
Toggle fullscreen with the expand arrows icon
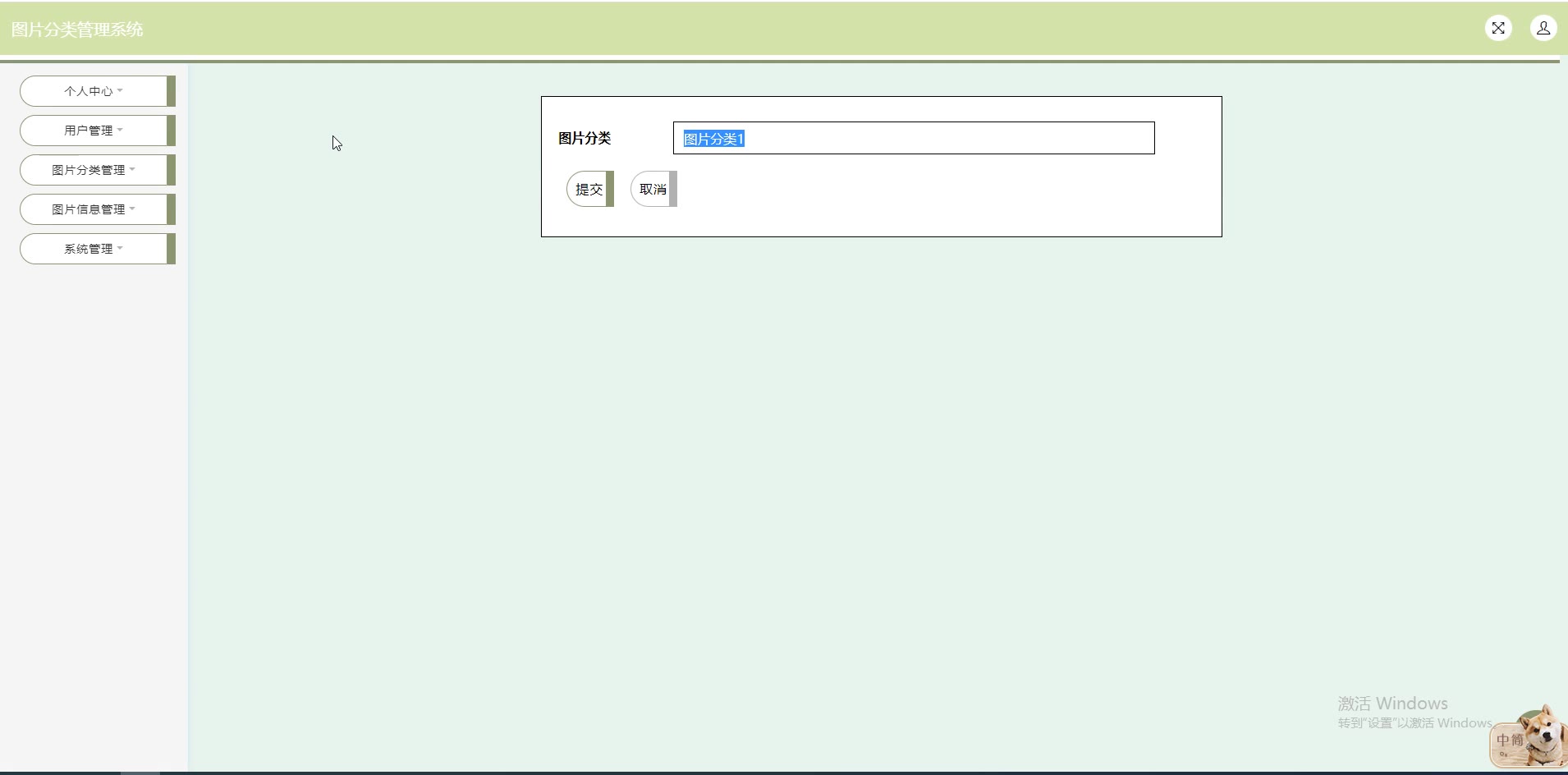click(x=1498, y=29)
